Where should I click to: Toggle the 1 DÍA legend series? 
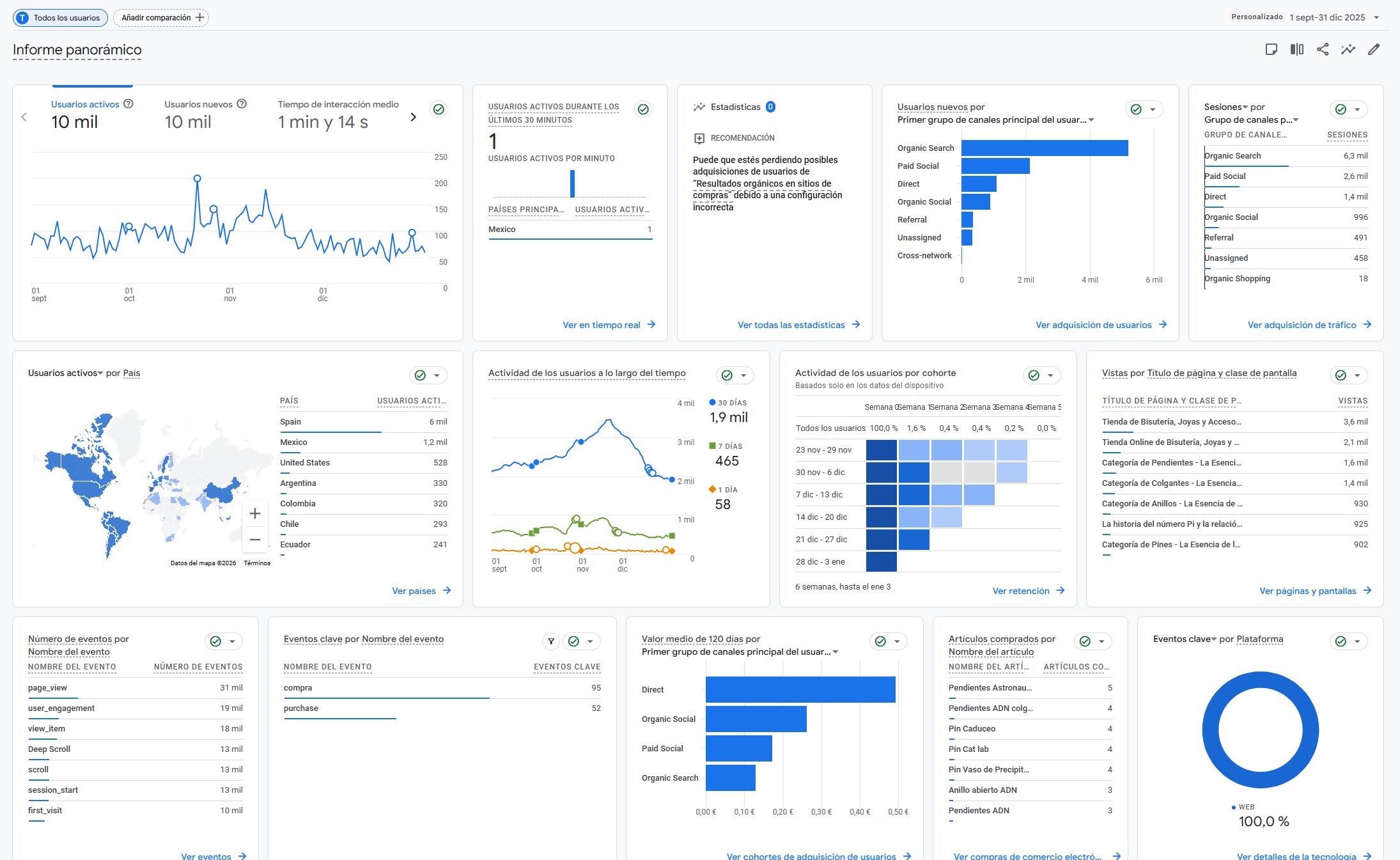[723, 490]
